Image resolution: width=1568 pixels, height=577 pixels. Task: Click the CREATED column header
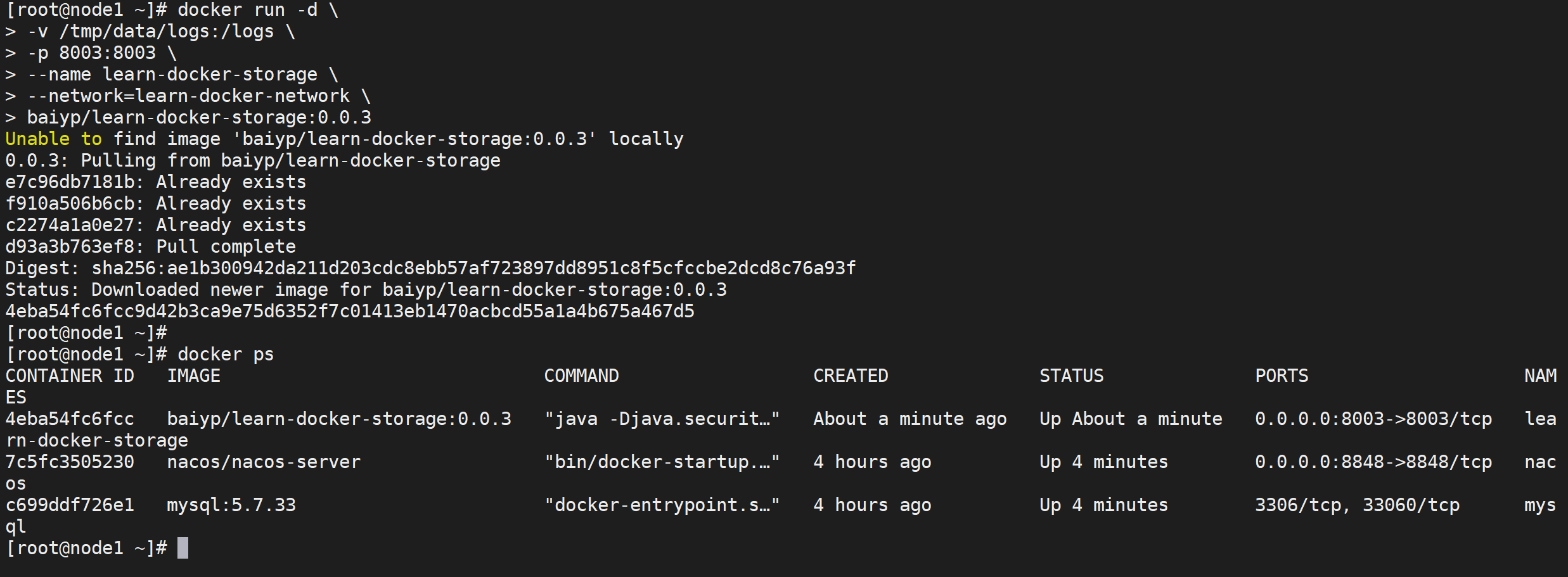(x=851, y=376)
